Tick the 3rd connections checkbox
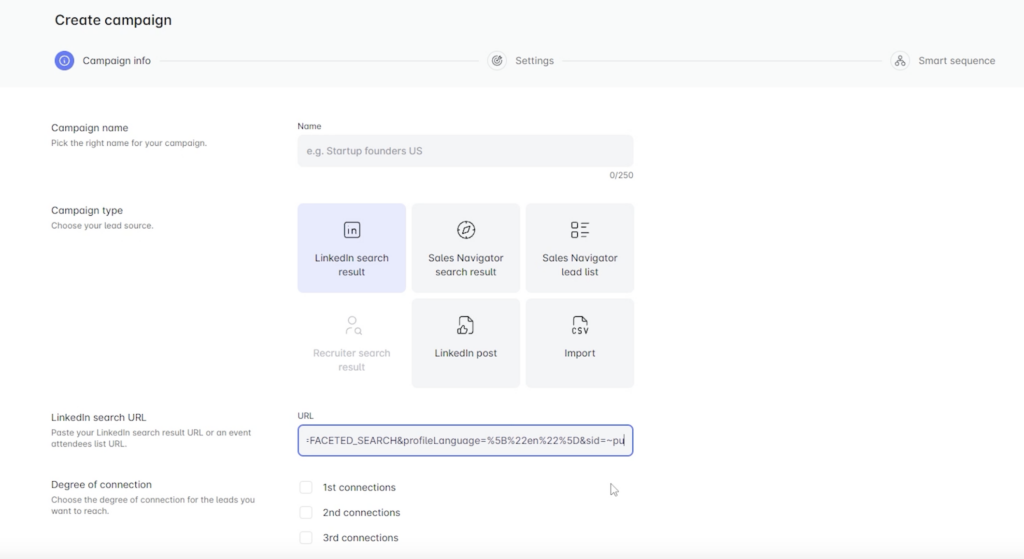This screenshot has height=559, width=1024. click(306, 538)
